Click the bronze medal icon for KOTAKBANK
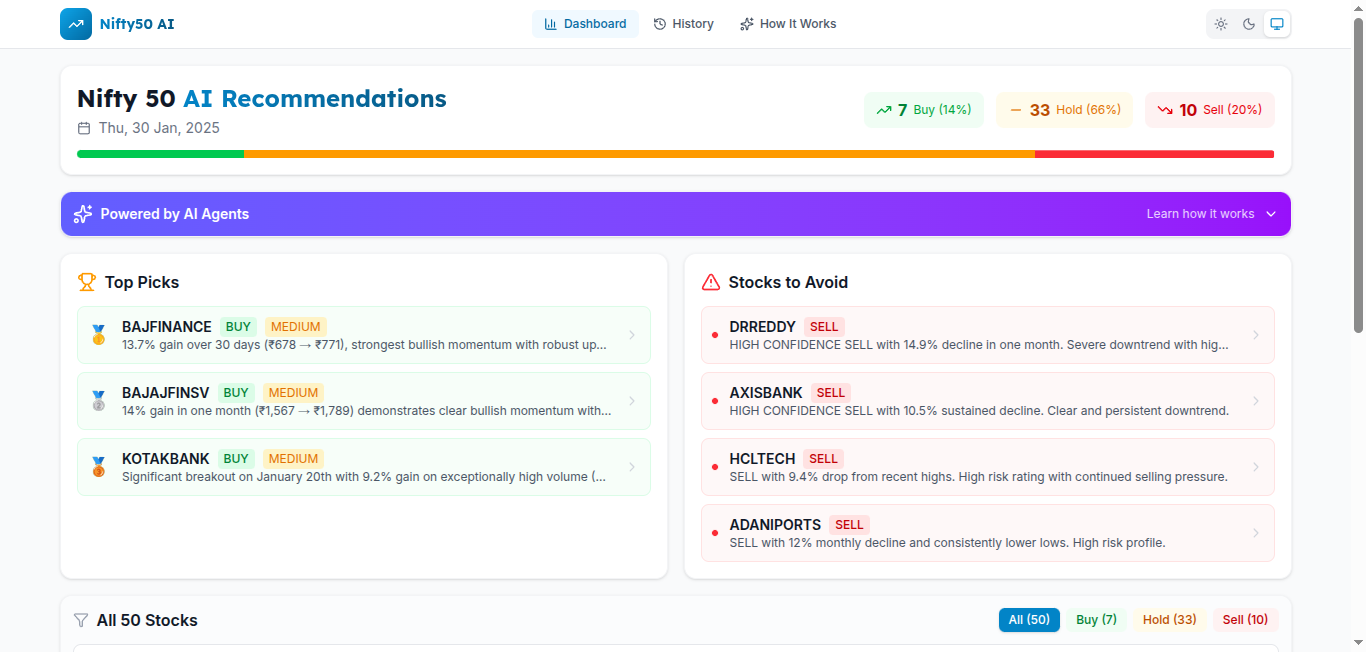Screen dimensions: 1366x652 (x=98, y=467)
